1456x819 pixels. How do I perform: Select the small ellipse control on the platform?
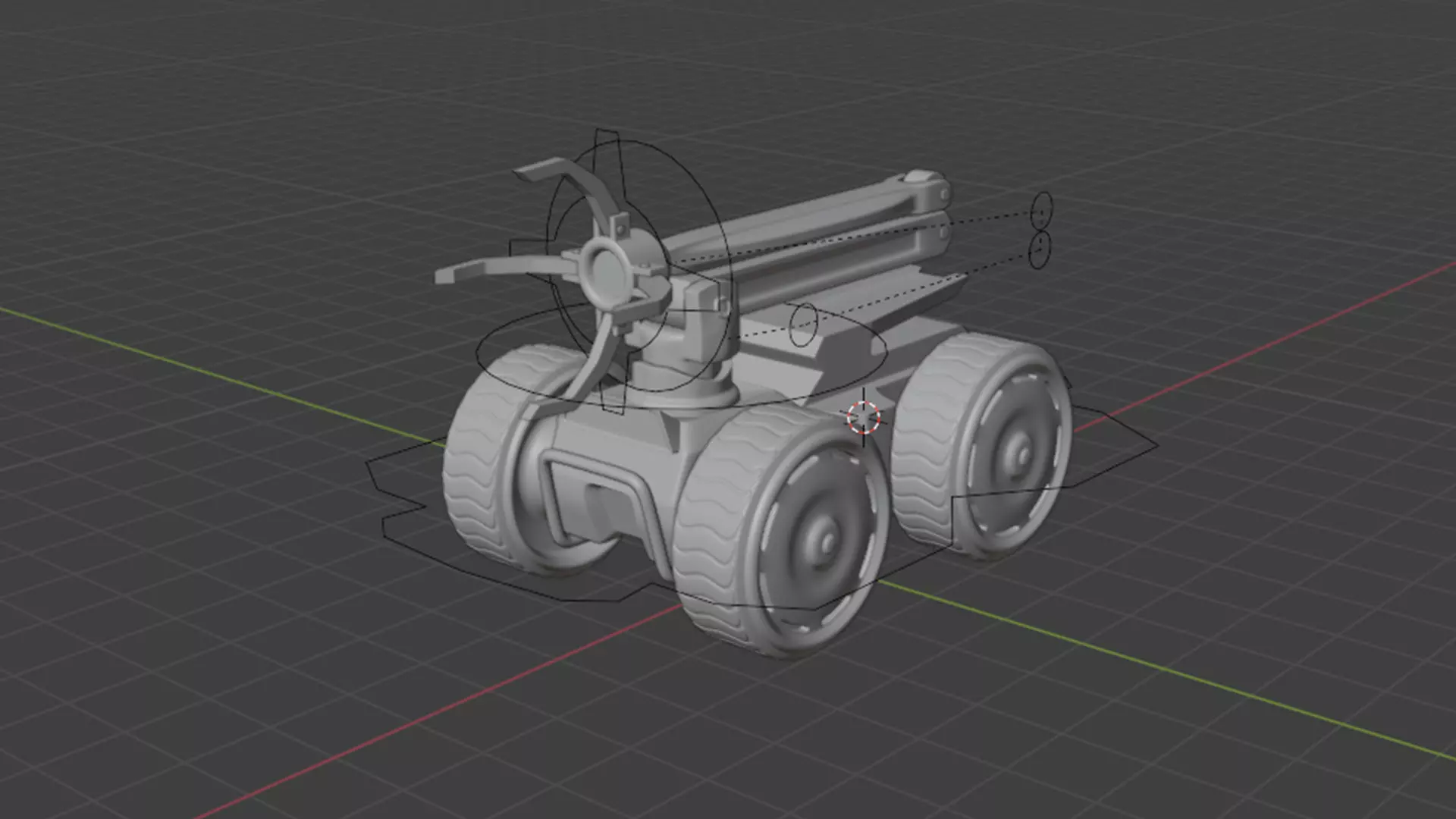tap(804, 325)
